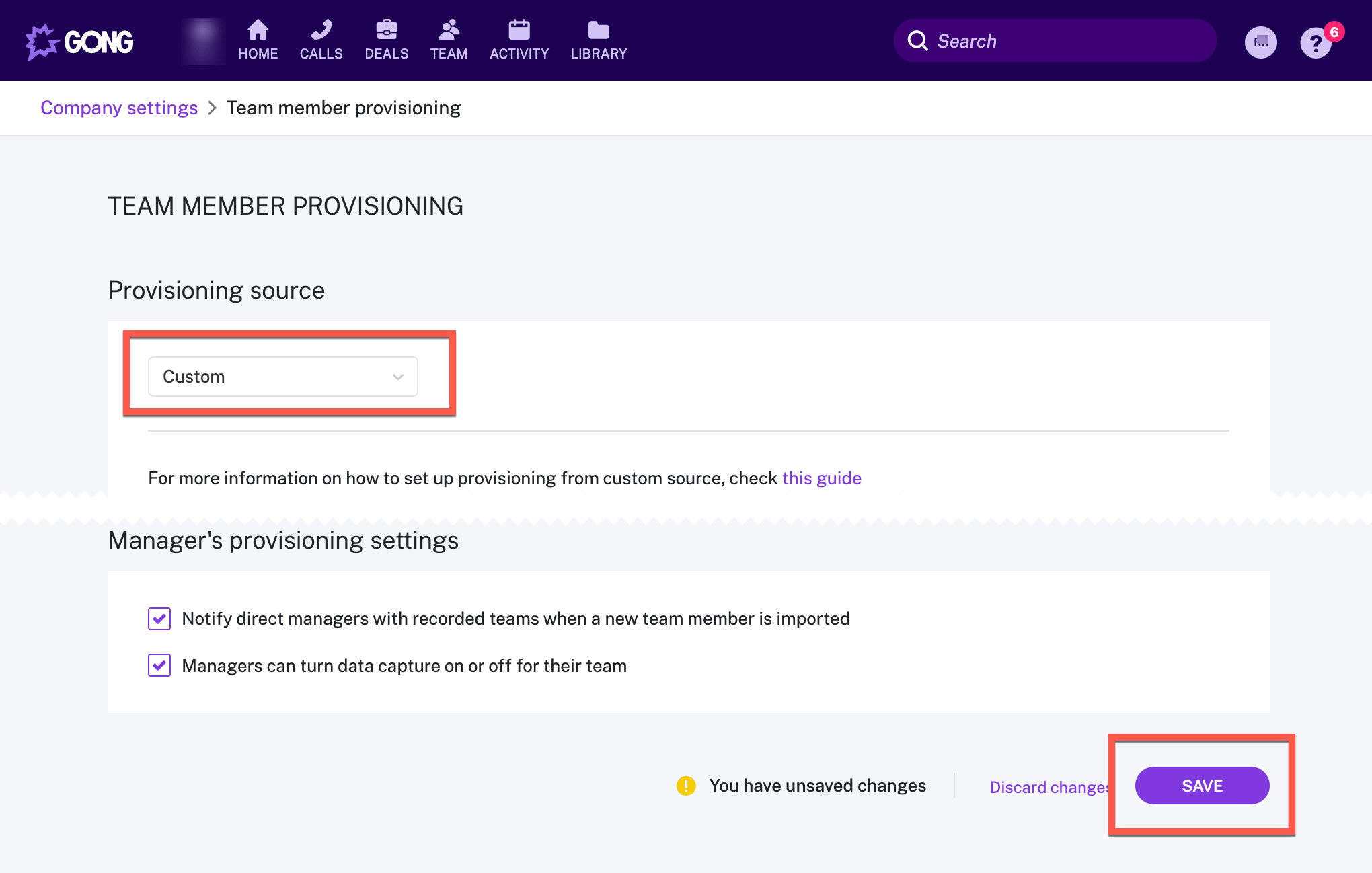This screenshot has width=1372, height=873.
Task: Focus the Search input field
Action: point(1055,41)
